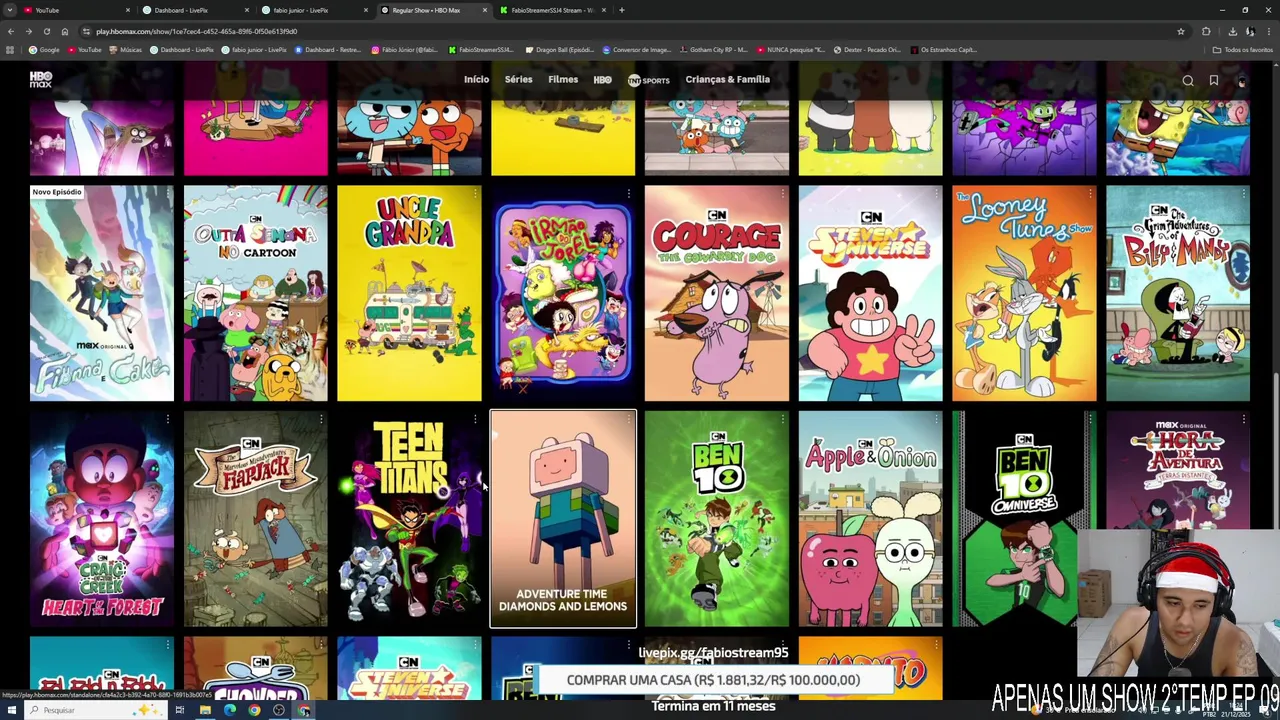Viewport: 1280px width, 720px height.
Task: Open the Steven Universe tile with Steven's peace sign
Action: 870,293
